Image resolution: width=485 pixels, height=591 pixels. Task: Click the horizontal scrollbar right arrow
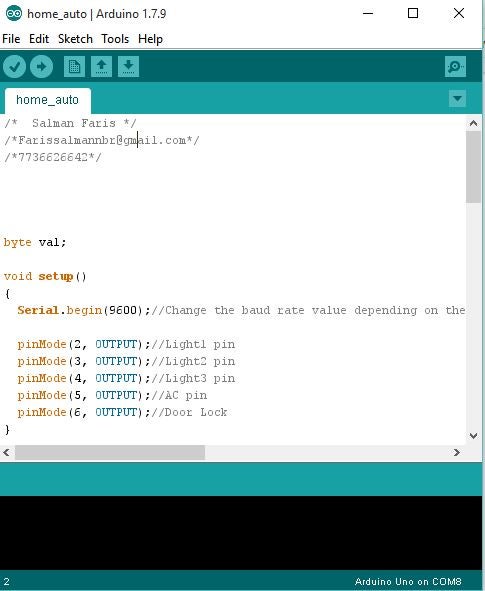(457, 452)
